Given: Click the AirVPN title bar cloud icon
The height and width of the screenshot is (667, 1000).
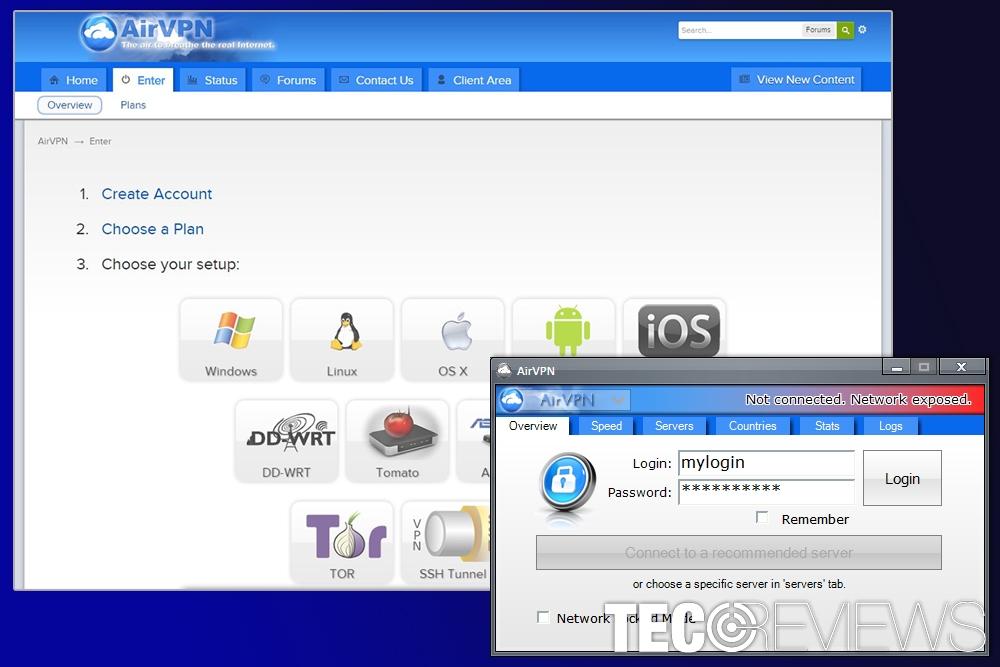Looking at the screenshot, I should [504, 370].
